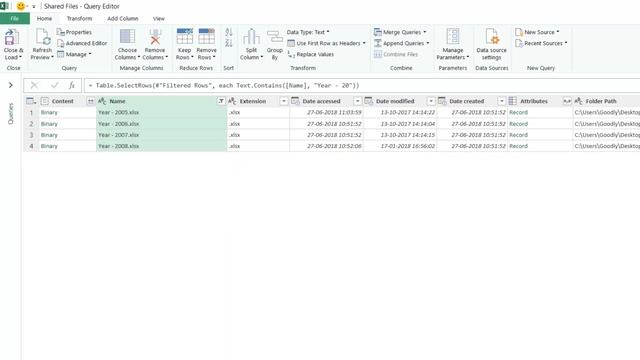Open Data source settings
This screenshot has height=360, width=640.
491,44
